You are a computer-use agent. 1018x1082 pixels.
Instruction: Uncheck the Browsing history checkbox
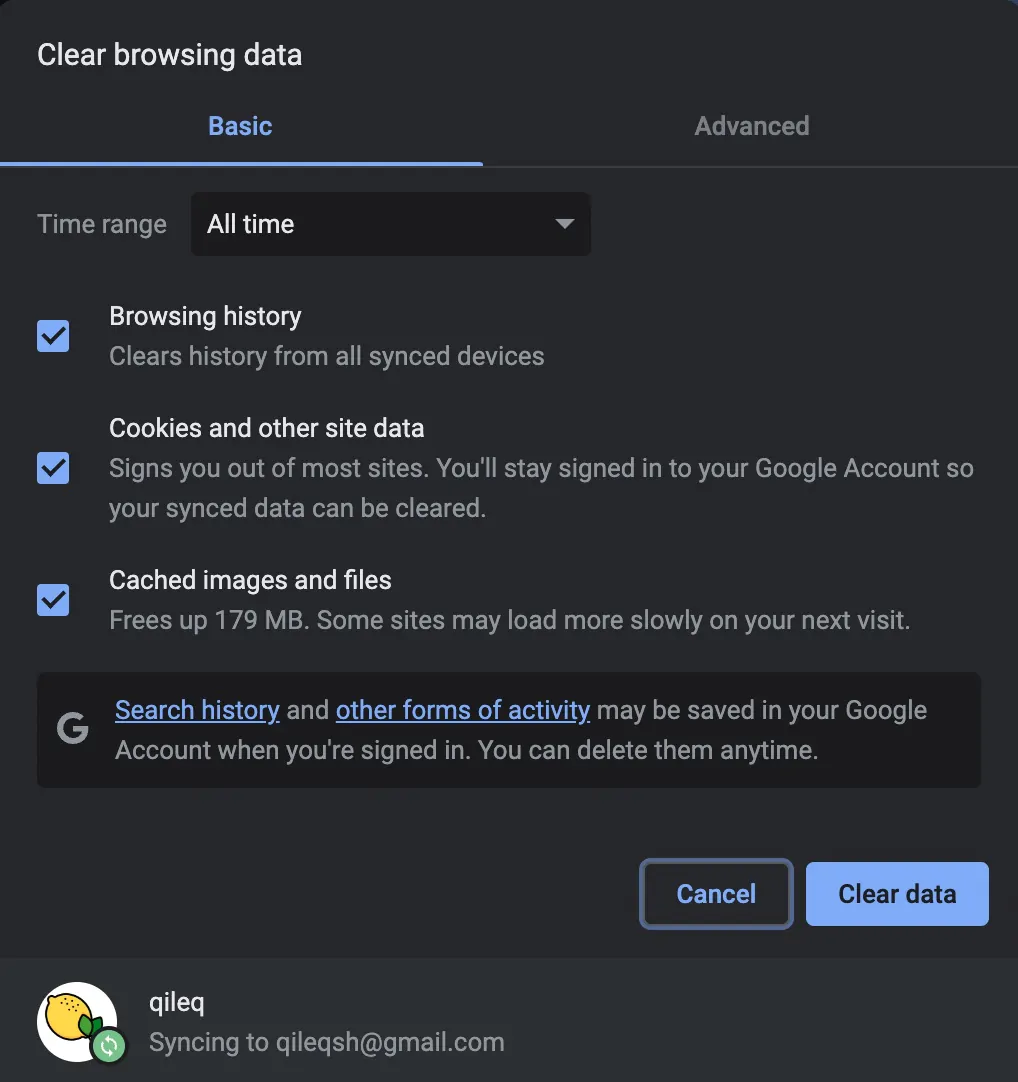pos(53,336)
